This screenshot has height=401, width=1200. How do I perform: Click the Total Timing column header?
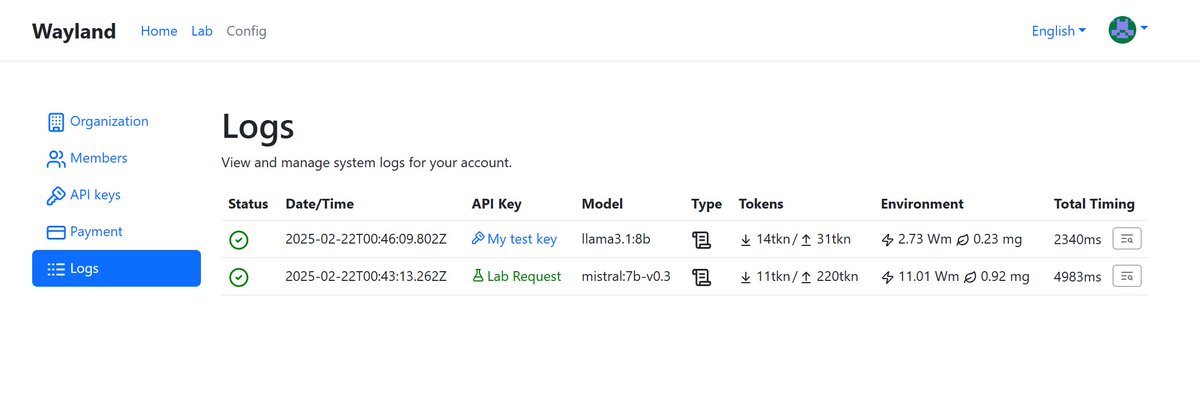1094,204
